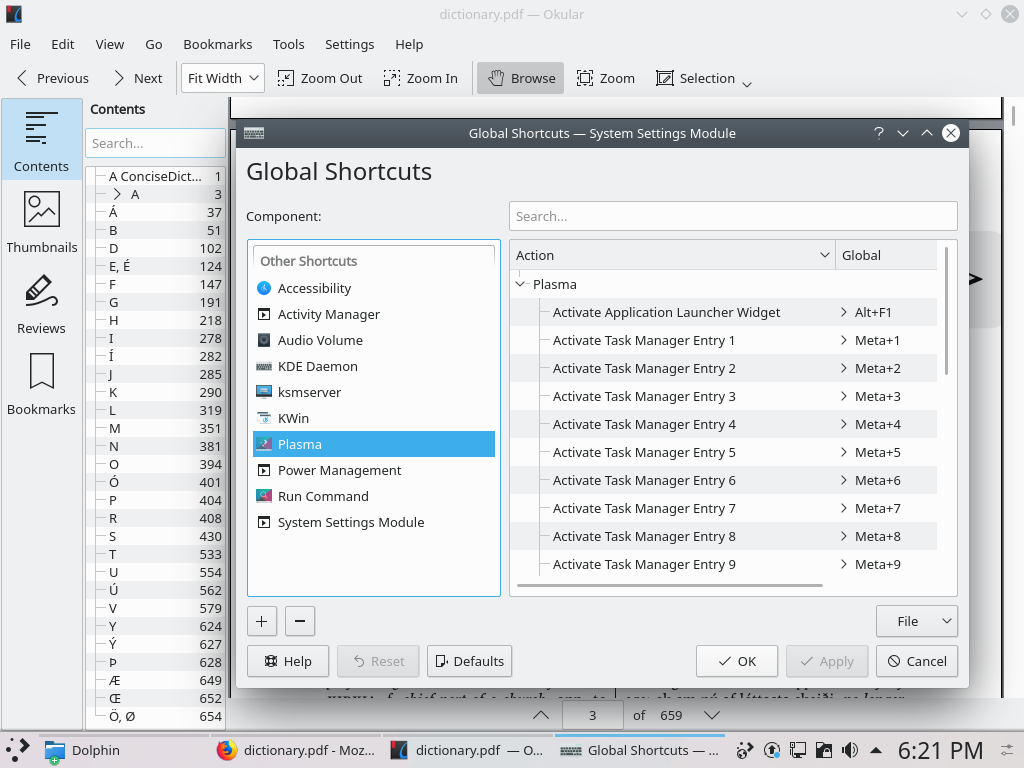Select contents entry Á page 37
Viewport: 1024px width, 768px height.
pyautogui.click(x=155, y=212)
